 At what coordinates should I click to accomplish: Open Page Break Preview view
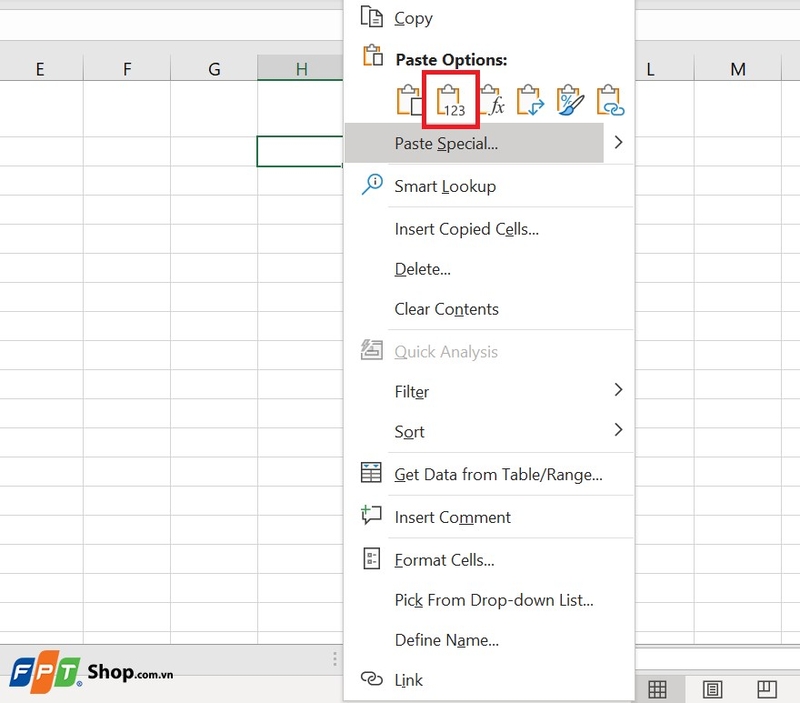[x=764, y=690]
